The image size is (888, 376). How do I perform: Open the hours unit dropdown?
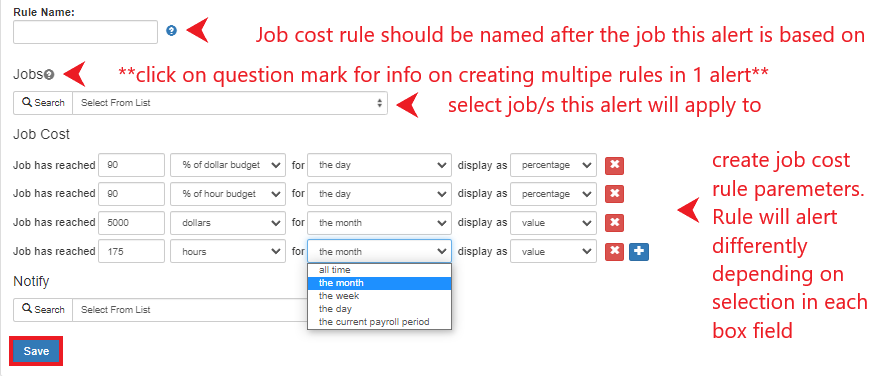(x=228, y=251)
